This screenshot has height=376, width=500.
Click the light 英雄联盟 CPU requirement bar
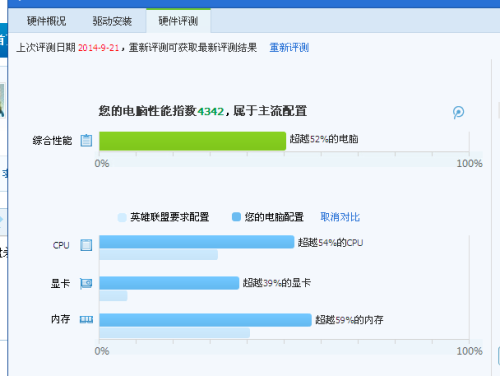(158, 255)
